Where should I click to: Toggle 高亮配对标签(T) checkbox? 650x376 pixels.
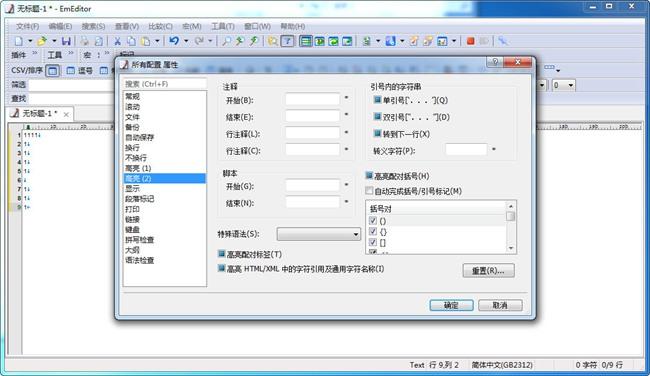point(221,254)
